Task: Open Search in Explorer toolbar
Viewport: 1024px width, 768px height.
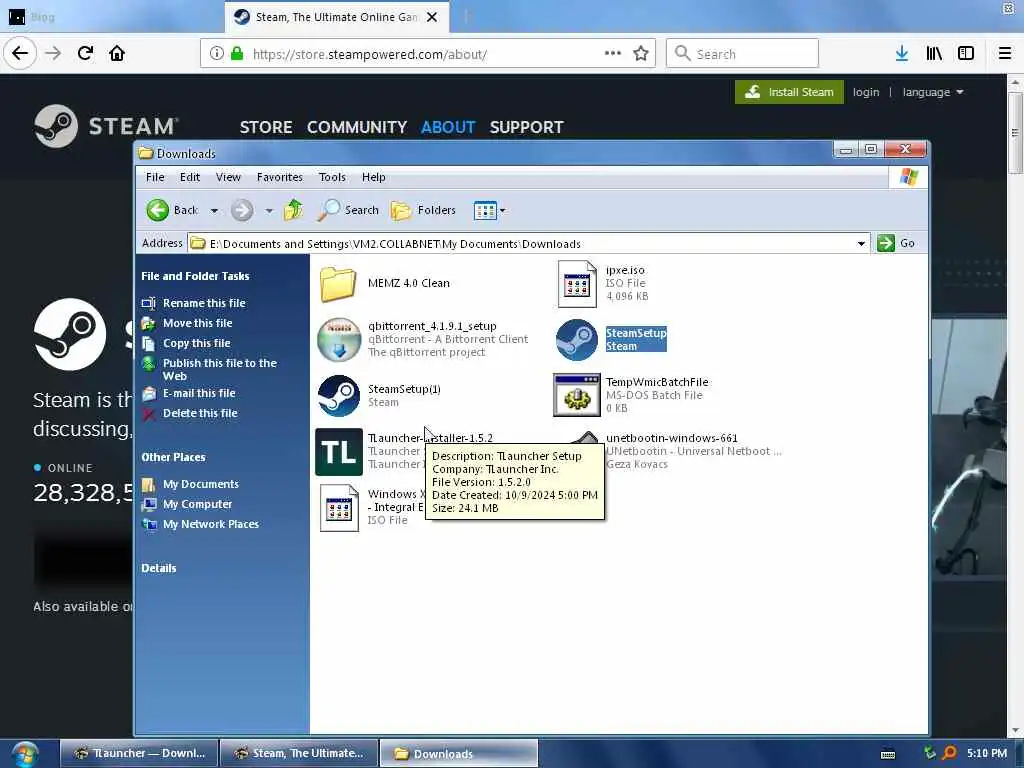Action: click(348, 210)
